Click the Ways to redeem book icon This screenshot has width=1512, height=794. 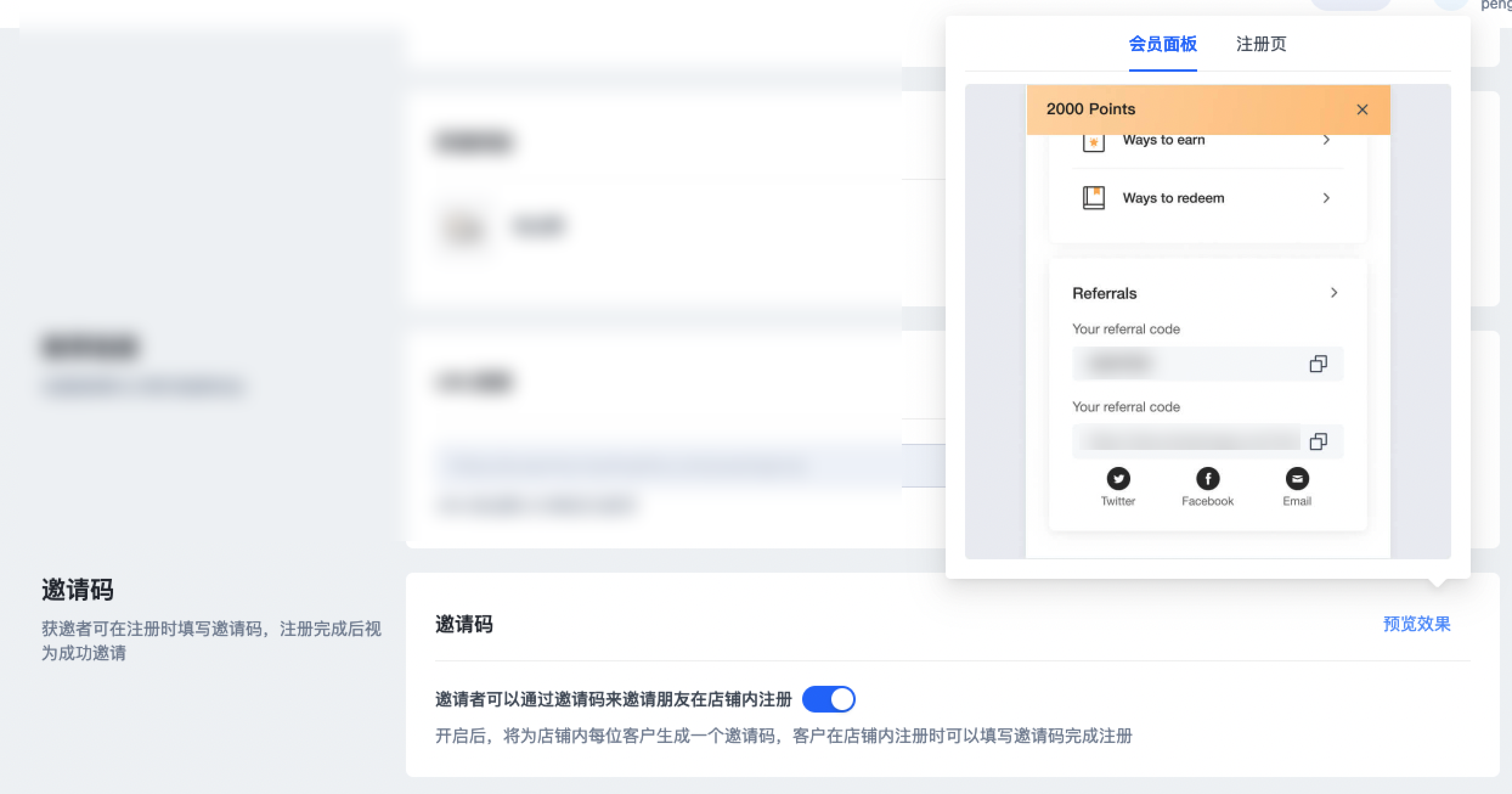1093,198
